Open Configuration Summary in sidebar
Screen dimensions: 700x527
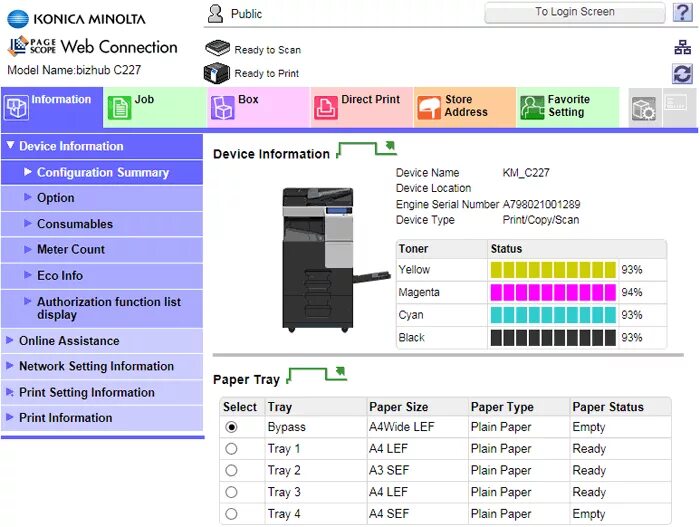point(102,173)
